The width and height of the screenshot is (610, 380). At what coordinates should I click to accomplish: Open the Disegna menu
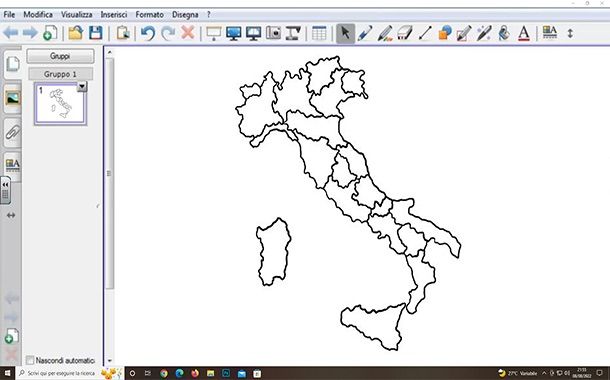coord(185,15)
